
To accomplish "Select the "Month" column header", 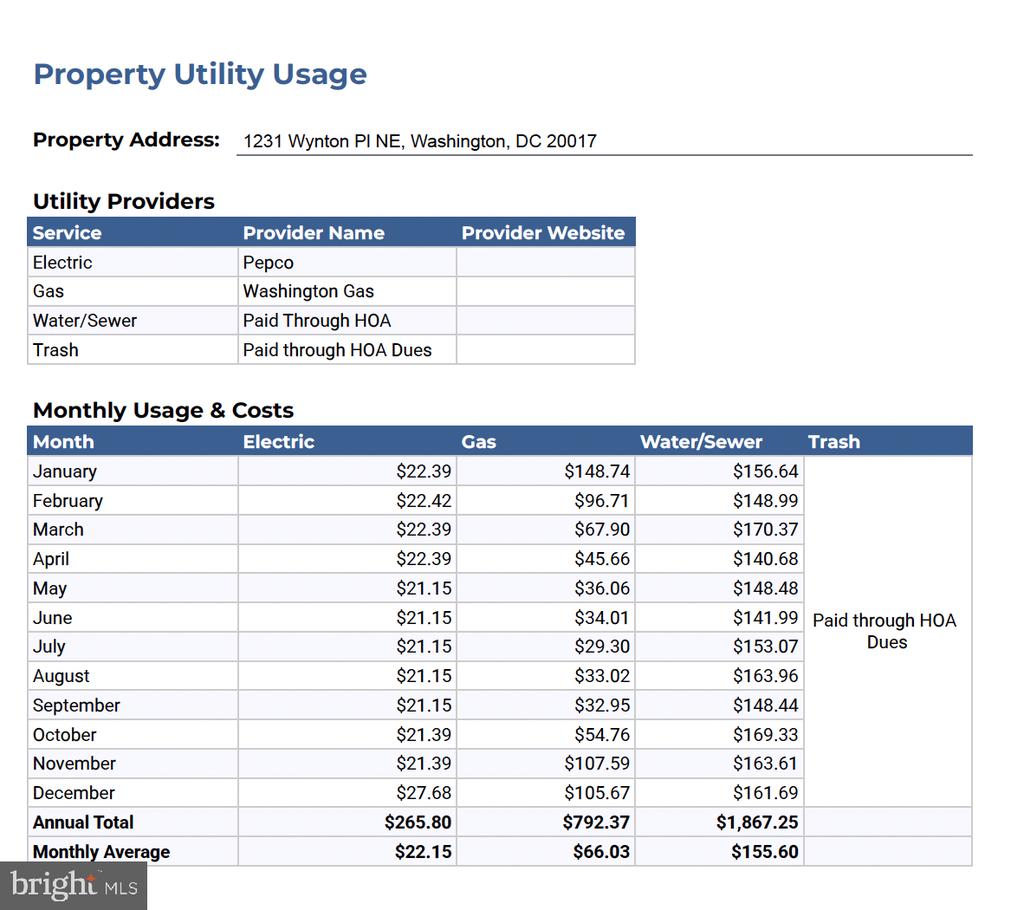I will point(63,442).
